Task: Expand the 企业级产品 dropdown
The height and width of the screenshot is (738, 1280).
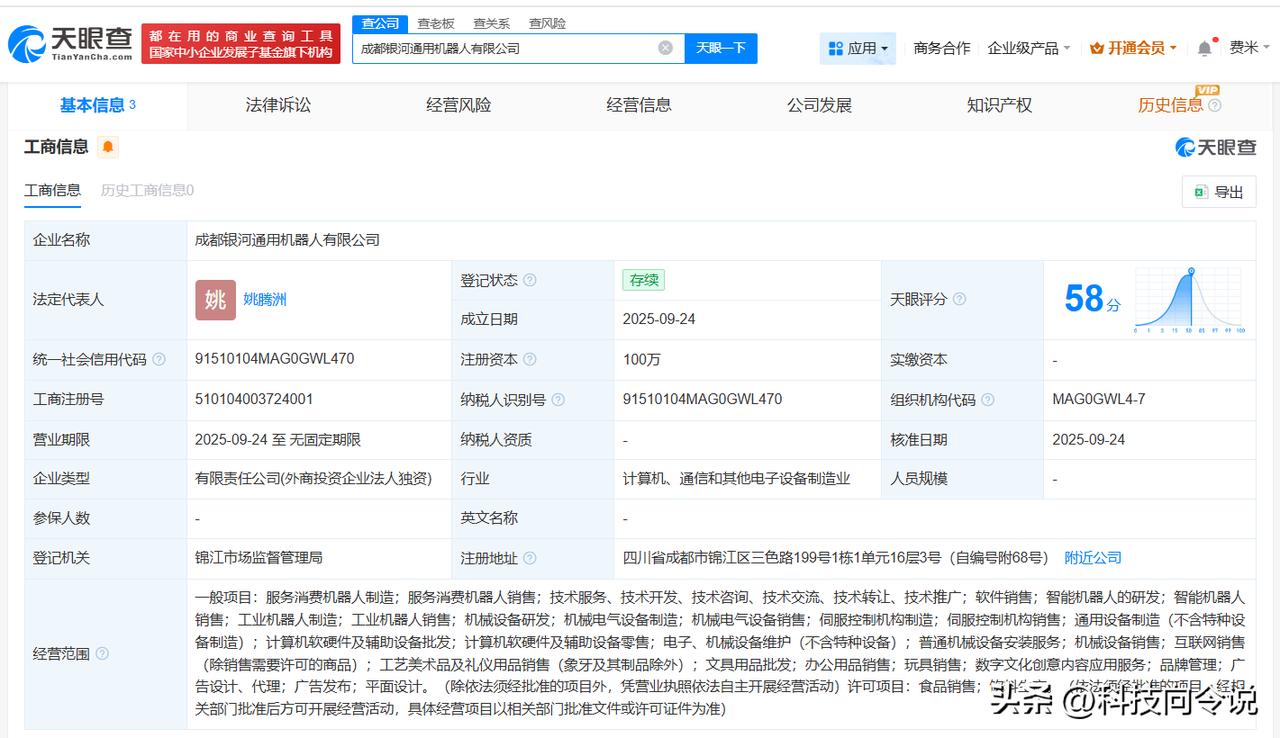Action: coord(1029,48)
